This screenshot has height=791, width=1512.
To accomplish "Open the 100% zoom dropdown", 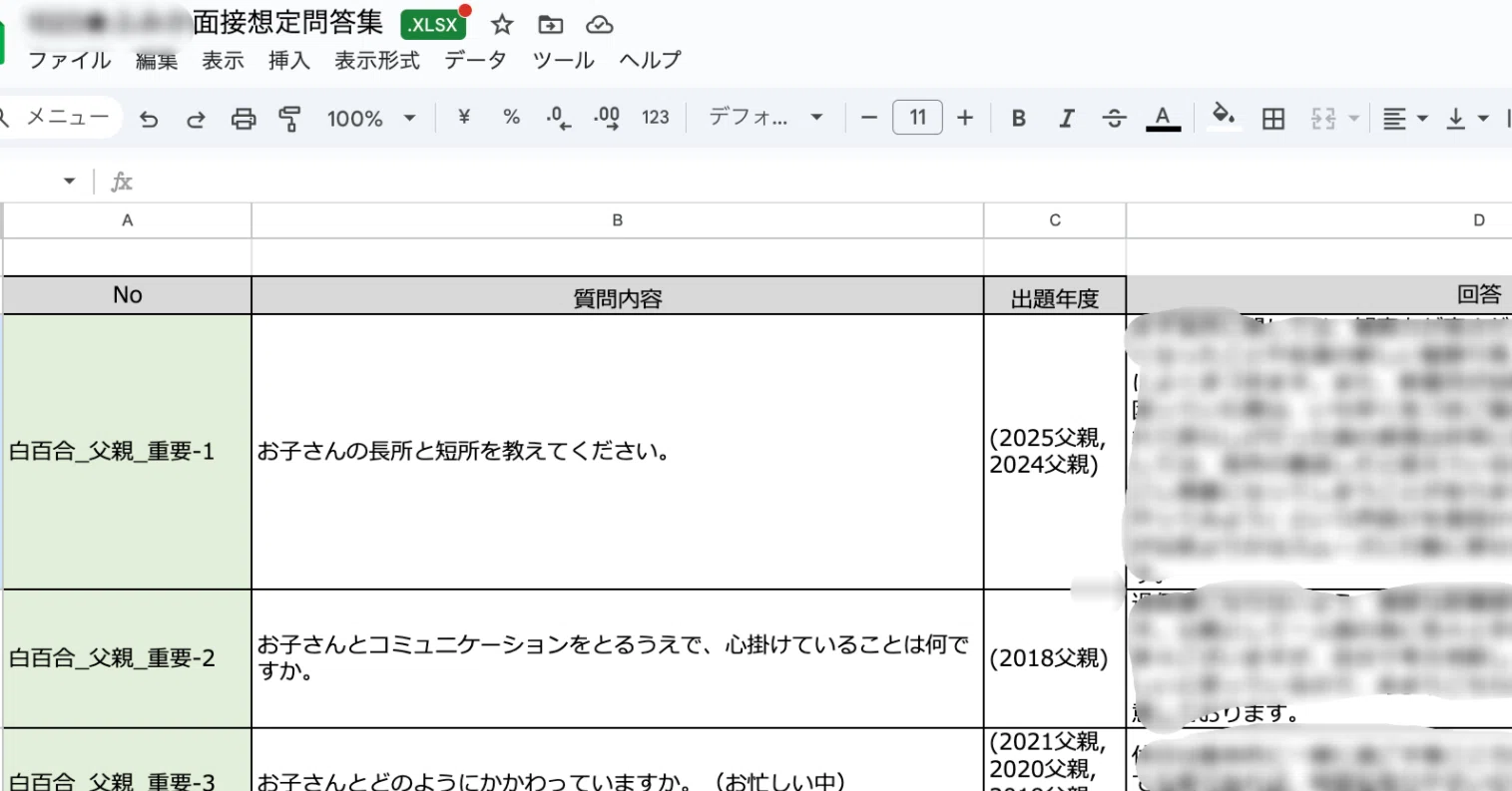I will pyautogui.click(x=370, y=119).
